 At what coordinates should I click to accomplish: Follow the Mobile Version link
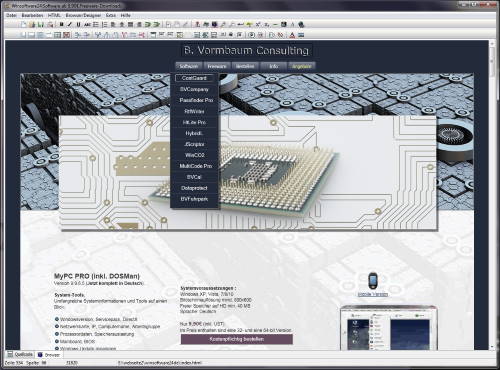[373, 294]
